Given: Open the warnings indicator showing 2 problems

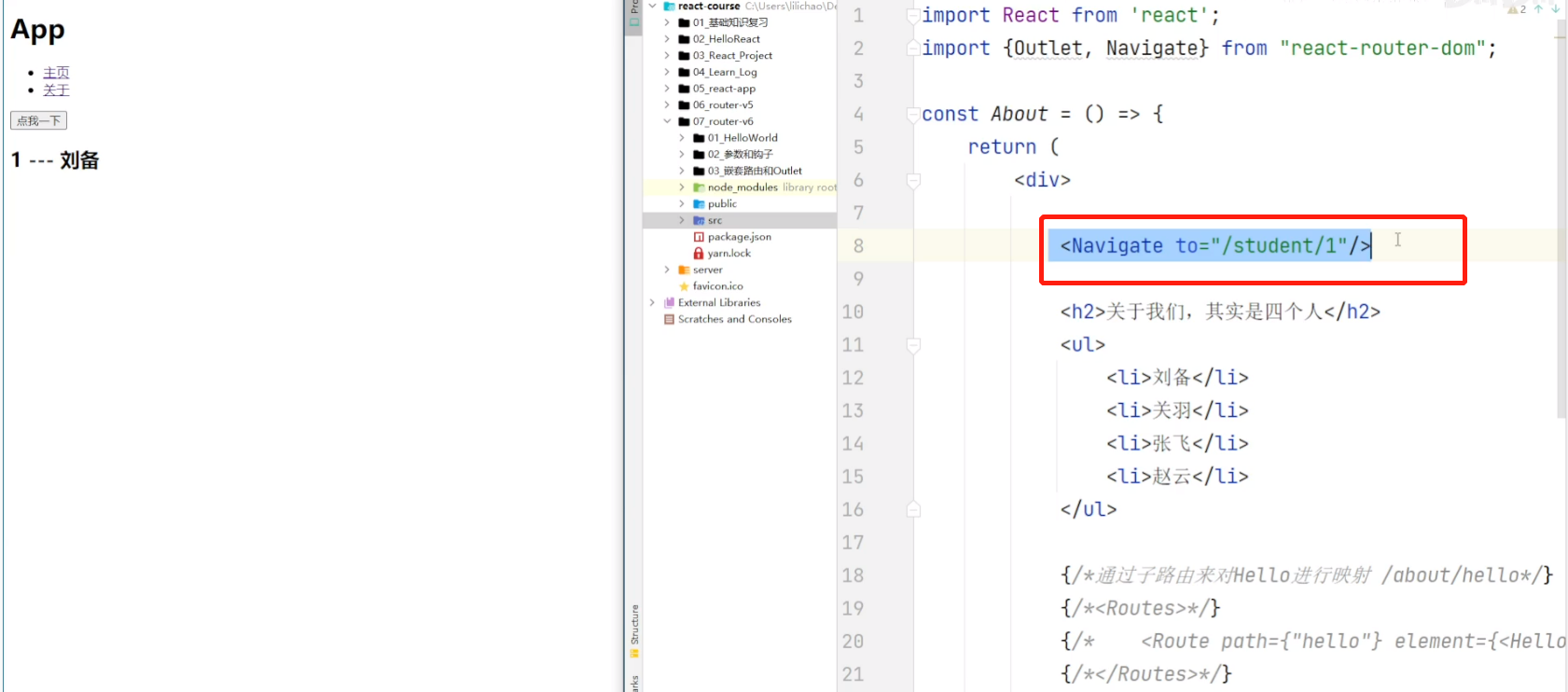Looking at the screenshot, I should (x=1517, y=9).
